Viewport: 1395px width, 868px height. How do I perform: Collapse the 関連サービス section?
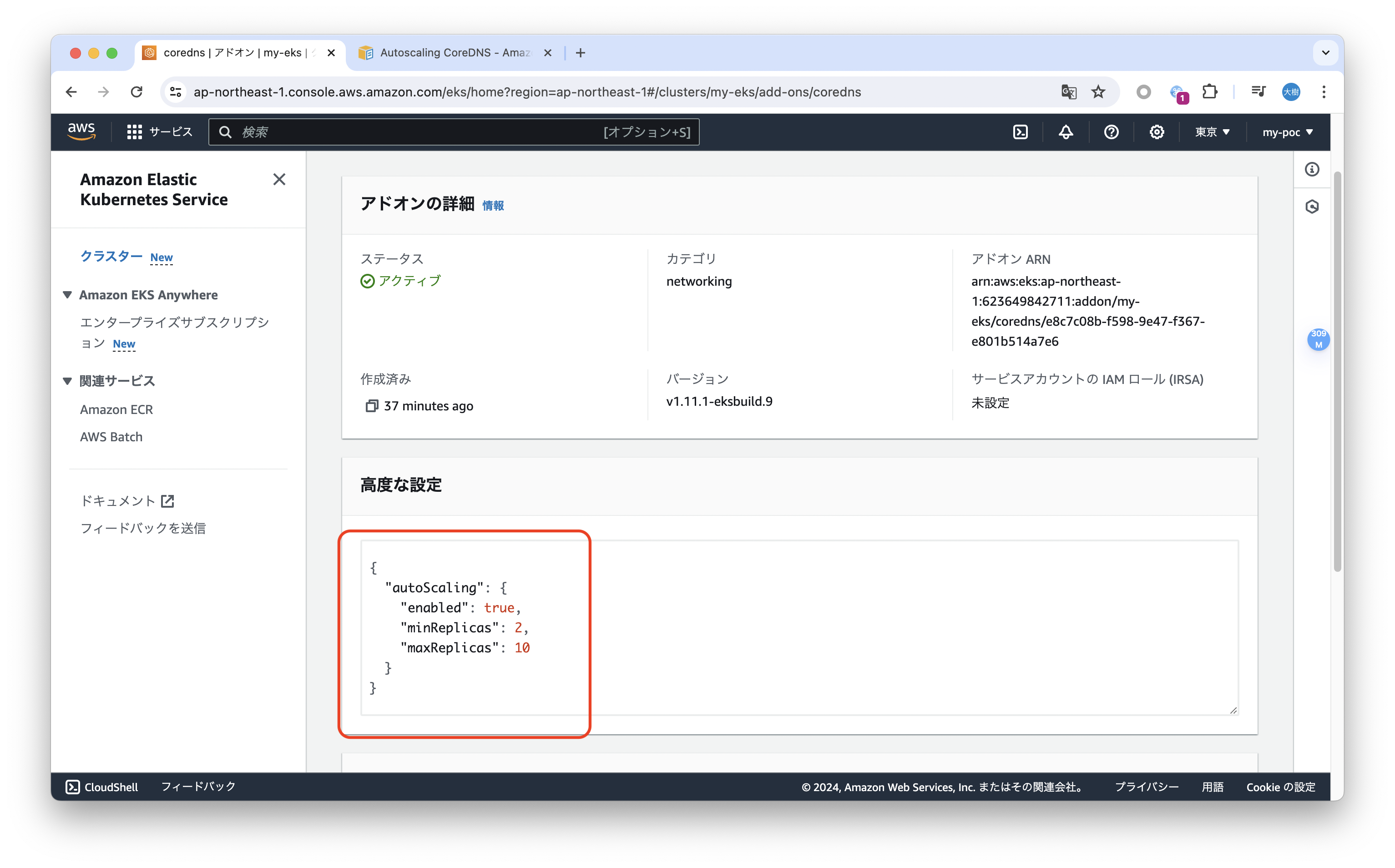[67, 380]
